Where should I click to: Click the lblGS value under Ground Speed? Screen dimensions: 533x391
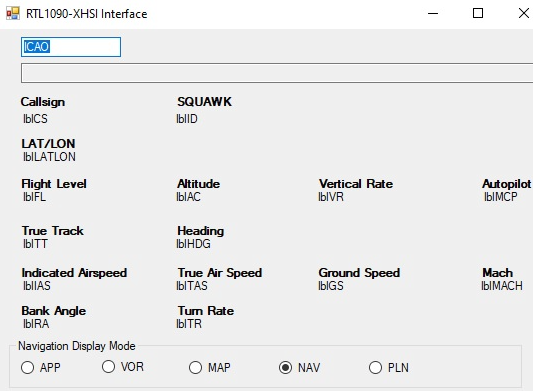pyautogui.click(x=331, y=286)
